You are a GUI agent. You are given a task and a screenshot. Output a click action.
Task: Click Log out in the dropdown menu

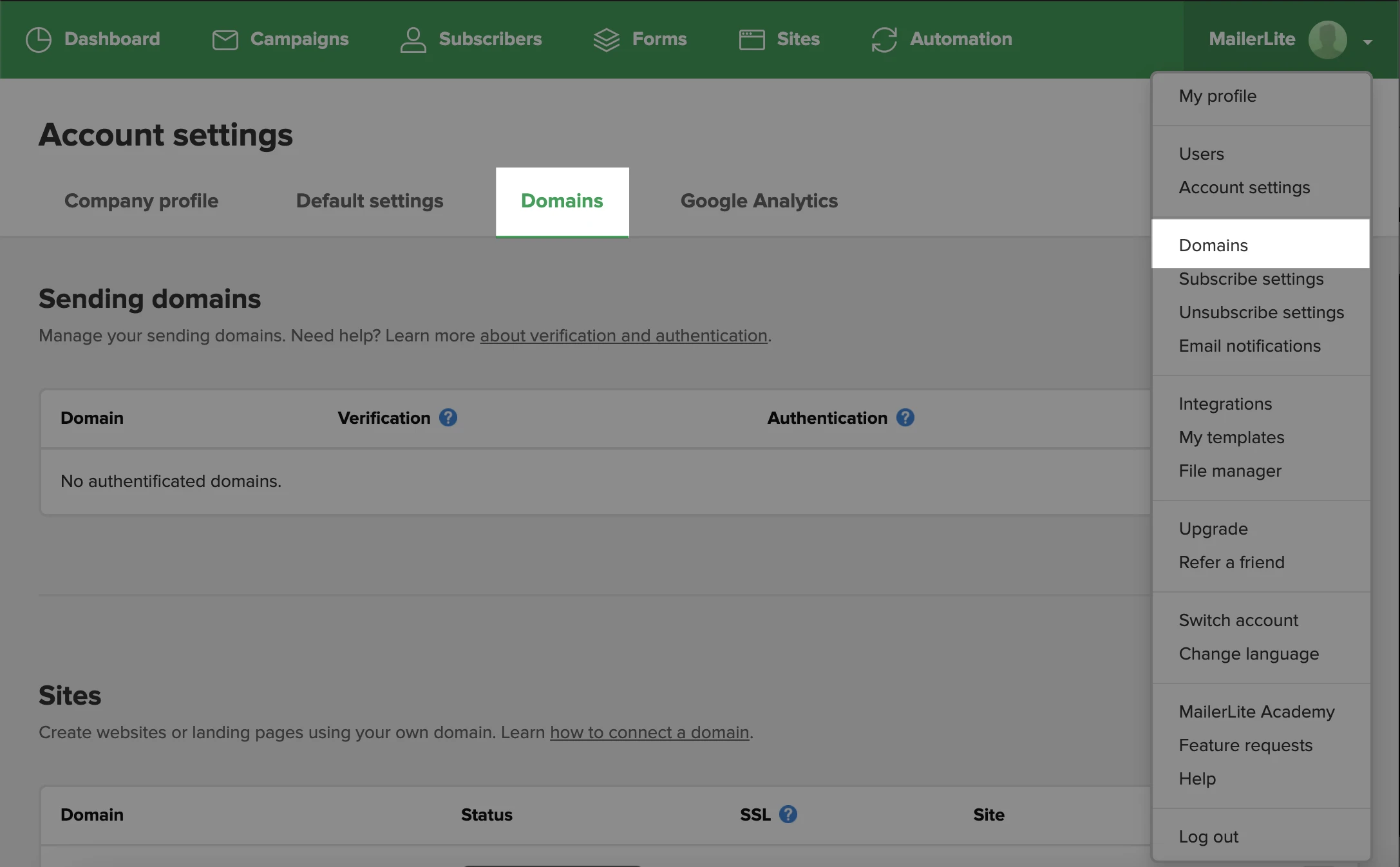[x=1208, y=837]
